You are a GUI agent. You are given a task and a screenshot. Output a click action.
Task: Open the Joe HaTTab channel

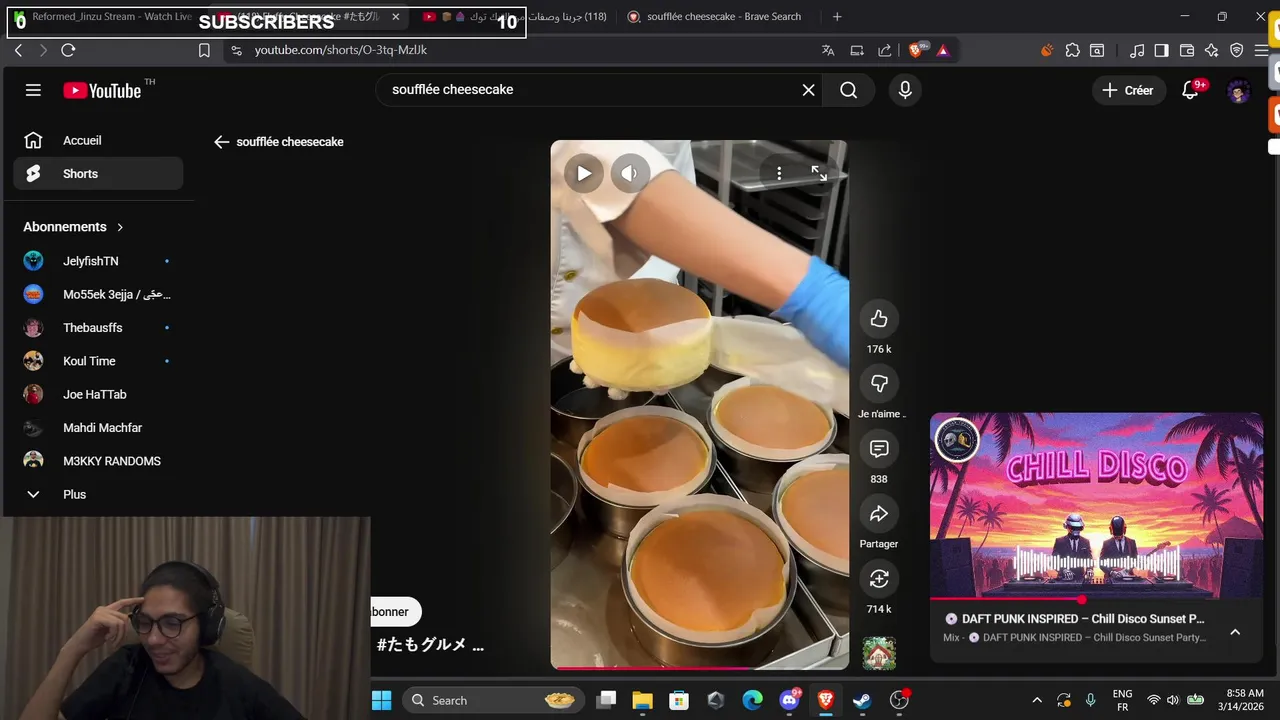point(98,394)
